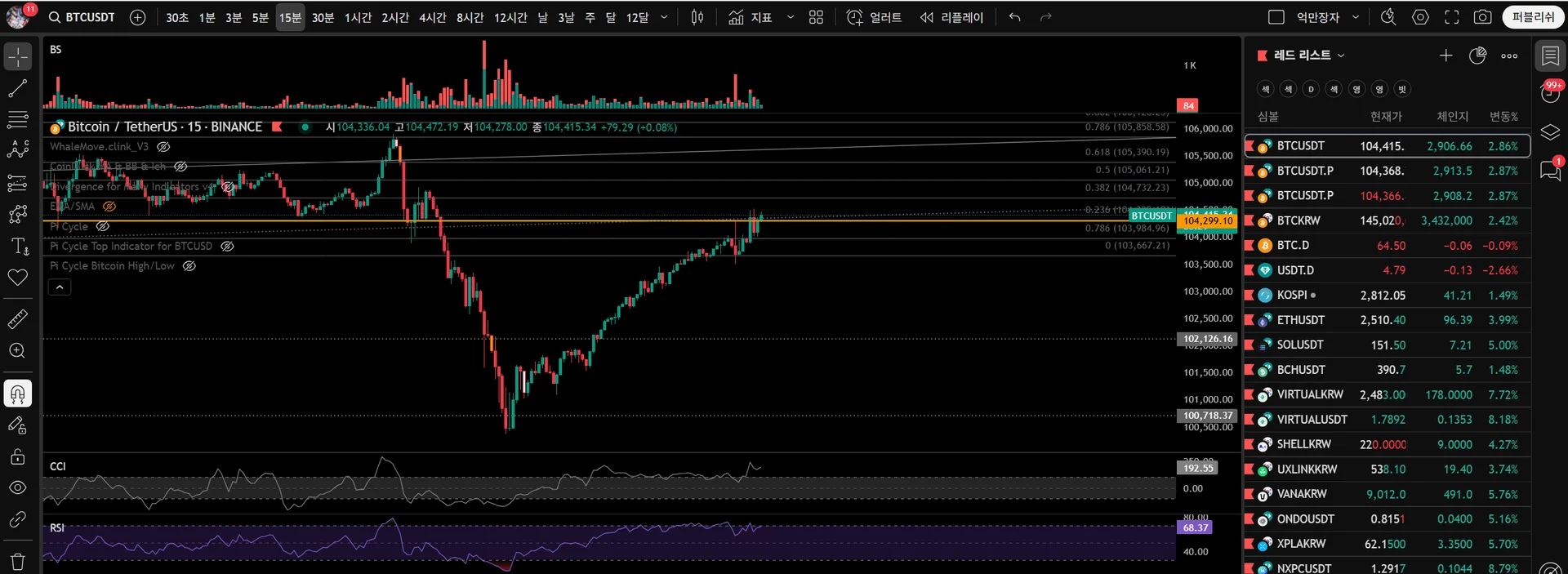Open chart settings hexagon icon
1568x574 pixels.
click(1420, 17)
